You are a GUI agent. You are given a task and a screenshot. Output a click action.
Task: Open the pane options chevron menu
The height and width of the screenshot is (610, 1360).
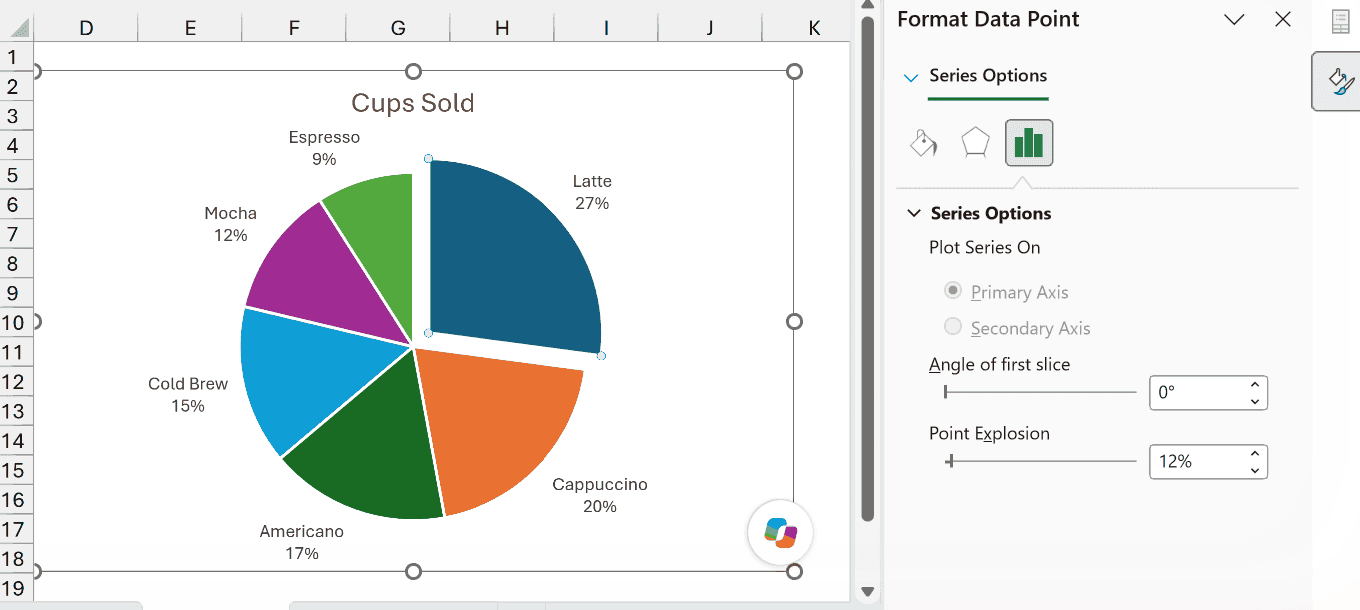coord(1234,19)
